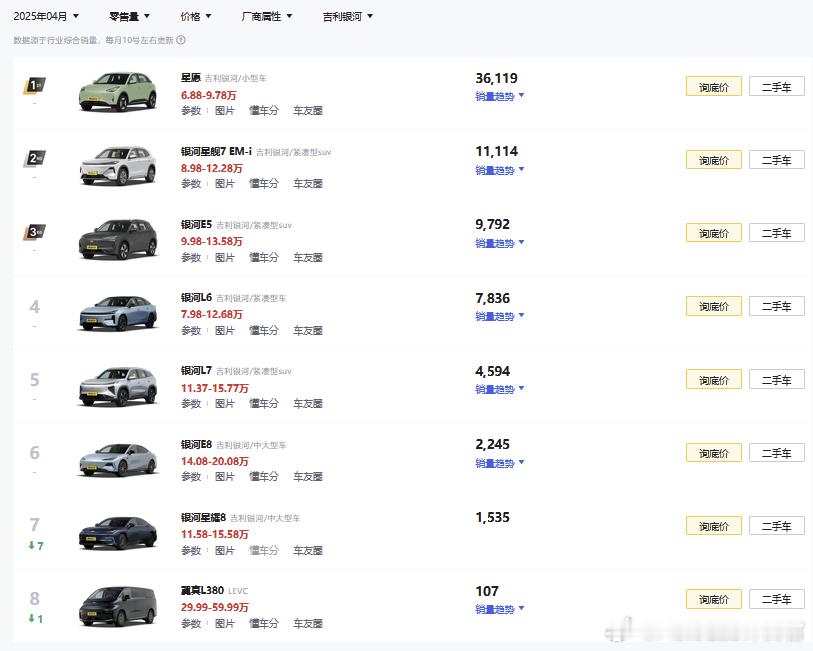The width and height of the screenshot is (813, 651).
Task: Click 询底价 for 银河L6
Action: 713,306
